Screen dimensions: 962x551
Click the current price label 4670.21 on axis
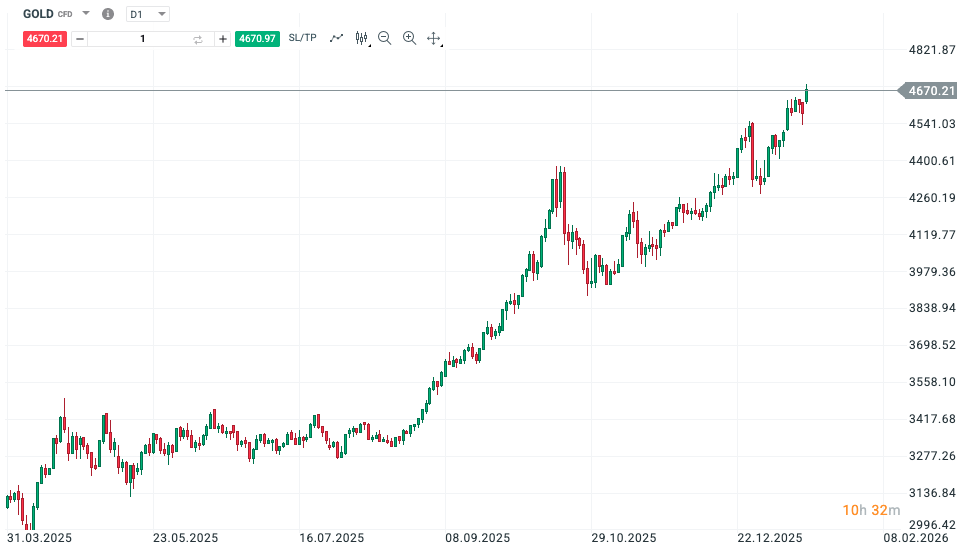pos(930,91)
